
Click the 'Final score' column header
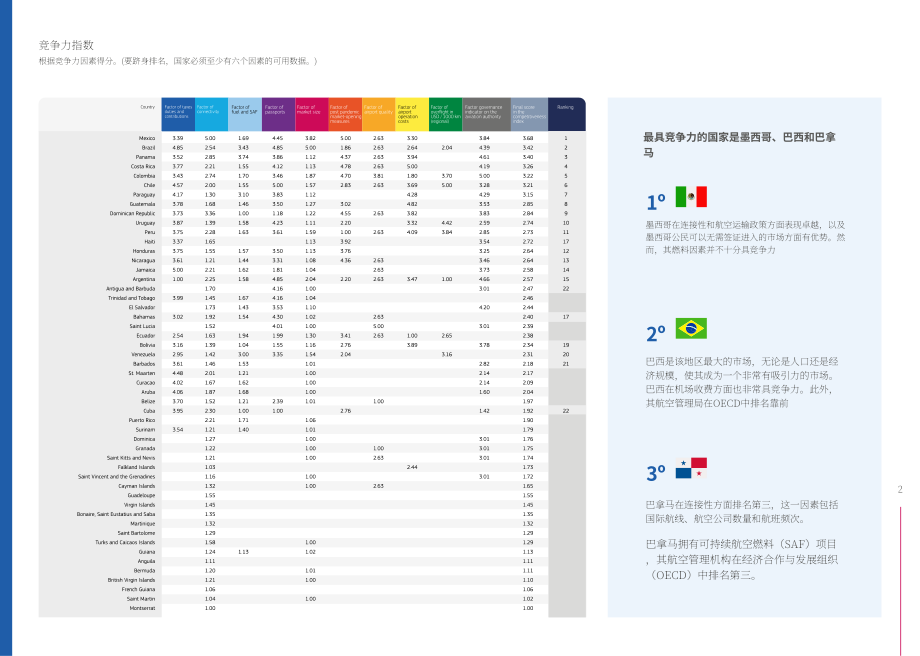(x=529, y=114)
